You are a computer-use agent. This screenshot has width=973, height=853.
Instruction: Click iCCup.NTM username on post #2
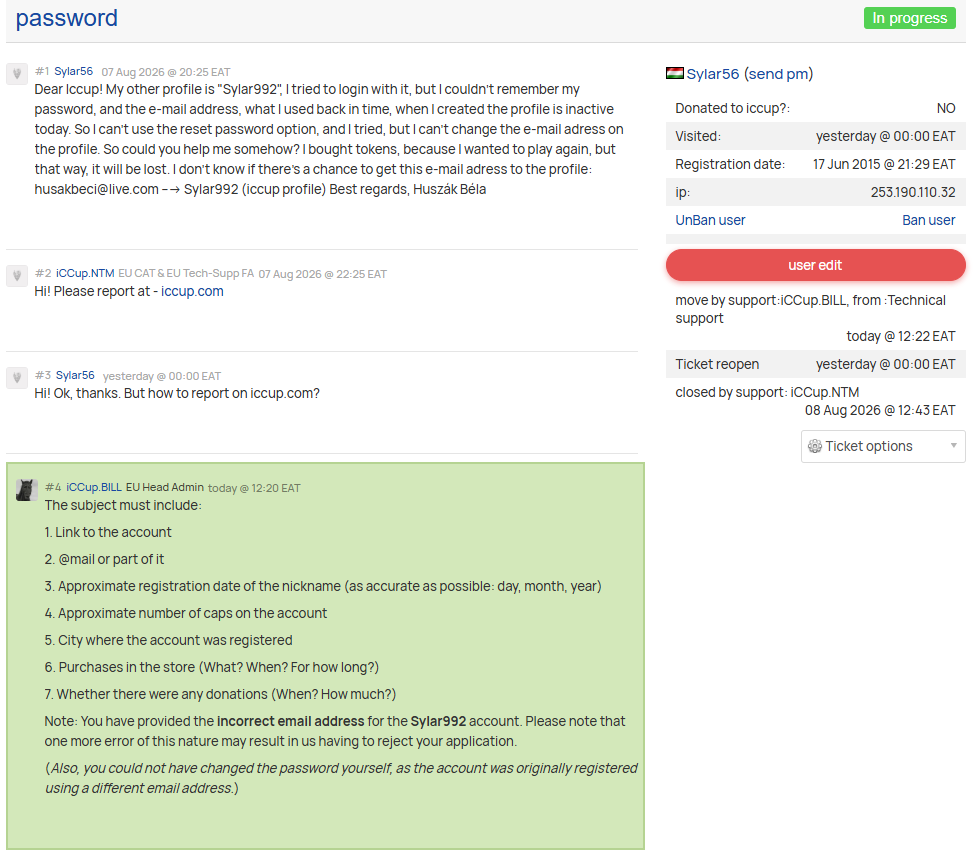point(85,273)
